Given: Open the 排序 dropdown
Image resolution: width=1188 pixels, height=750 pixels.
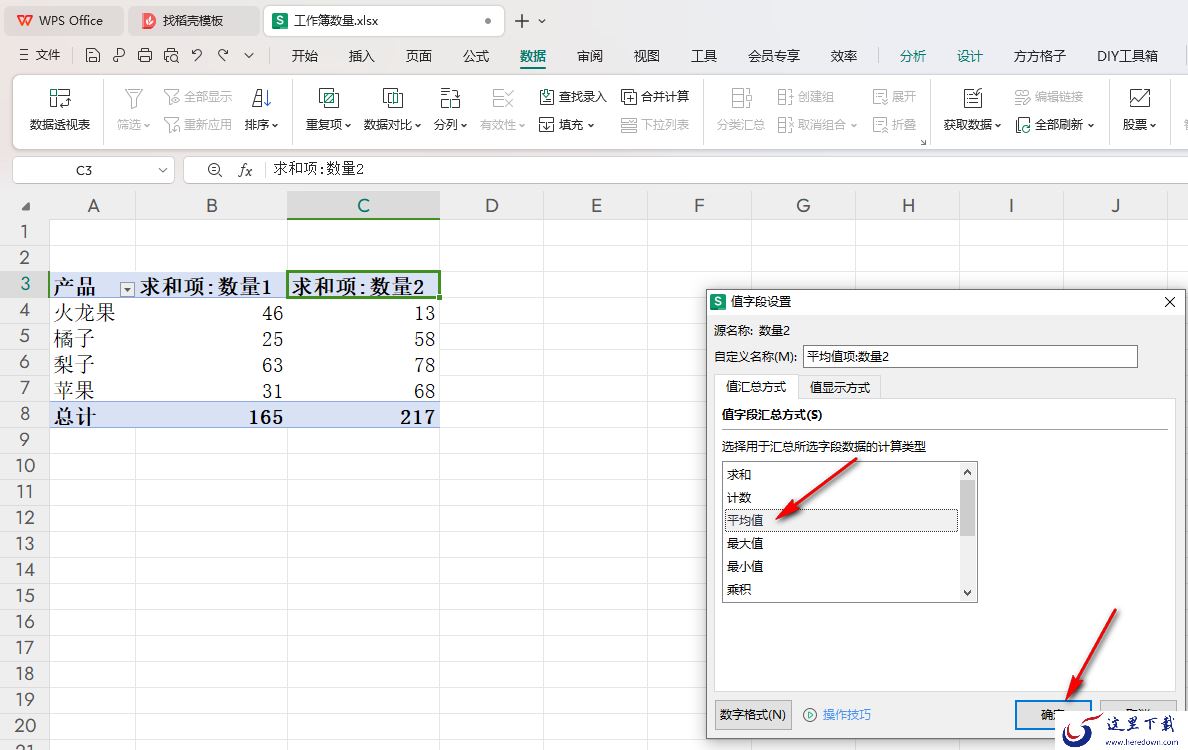Looking at the screenshot, I should (x=261, y=124).
